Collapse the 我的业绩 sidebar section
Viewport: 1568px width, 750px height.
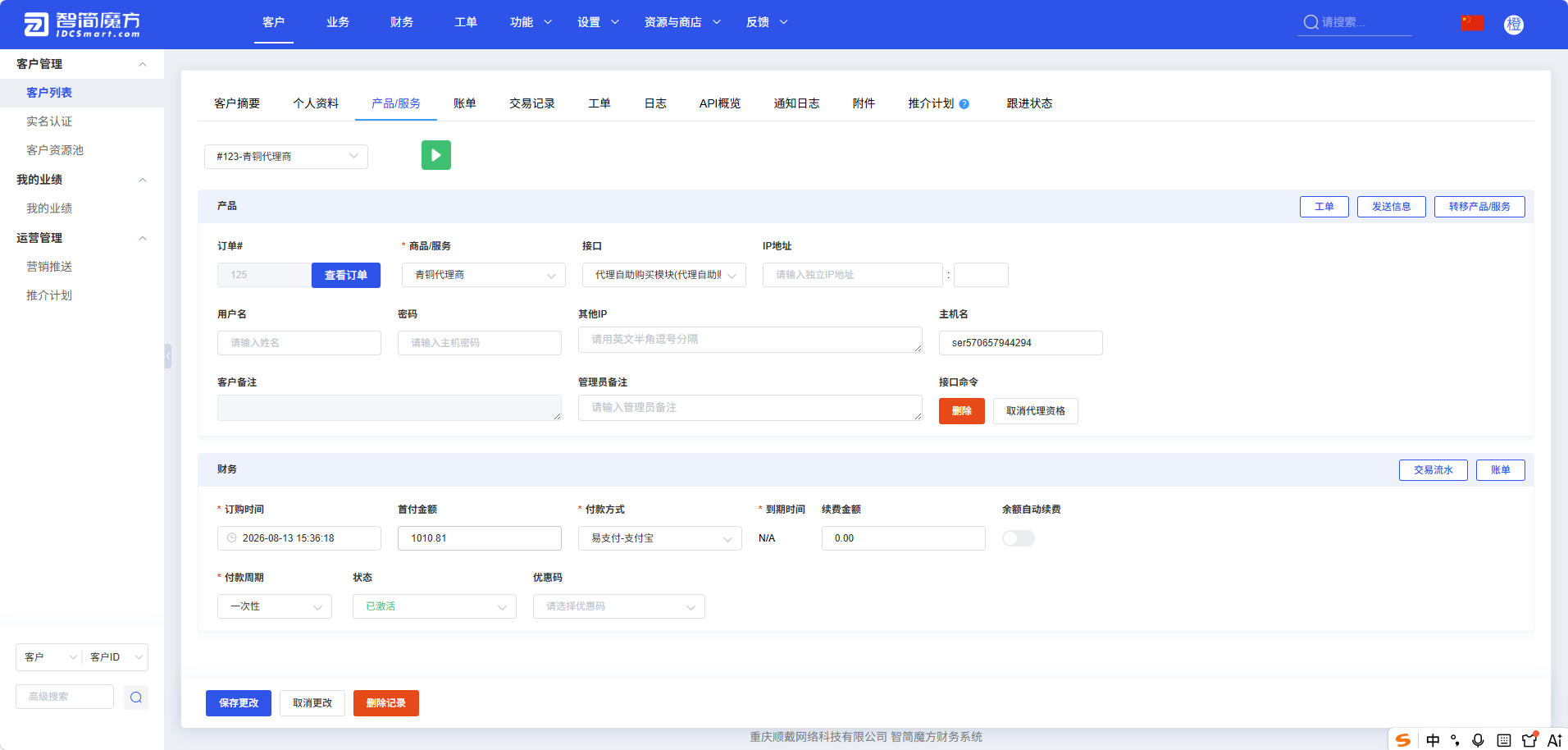143,180
